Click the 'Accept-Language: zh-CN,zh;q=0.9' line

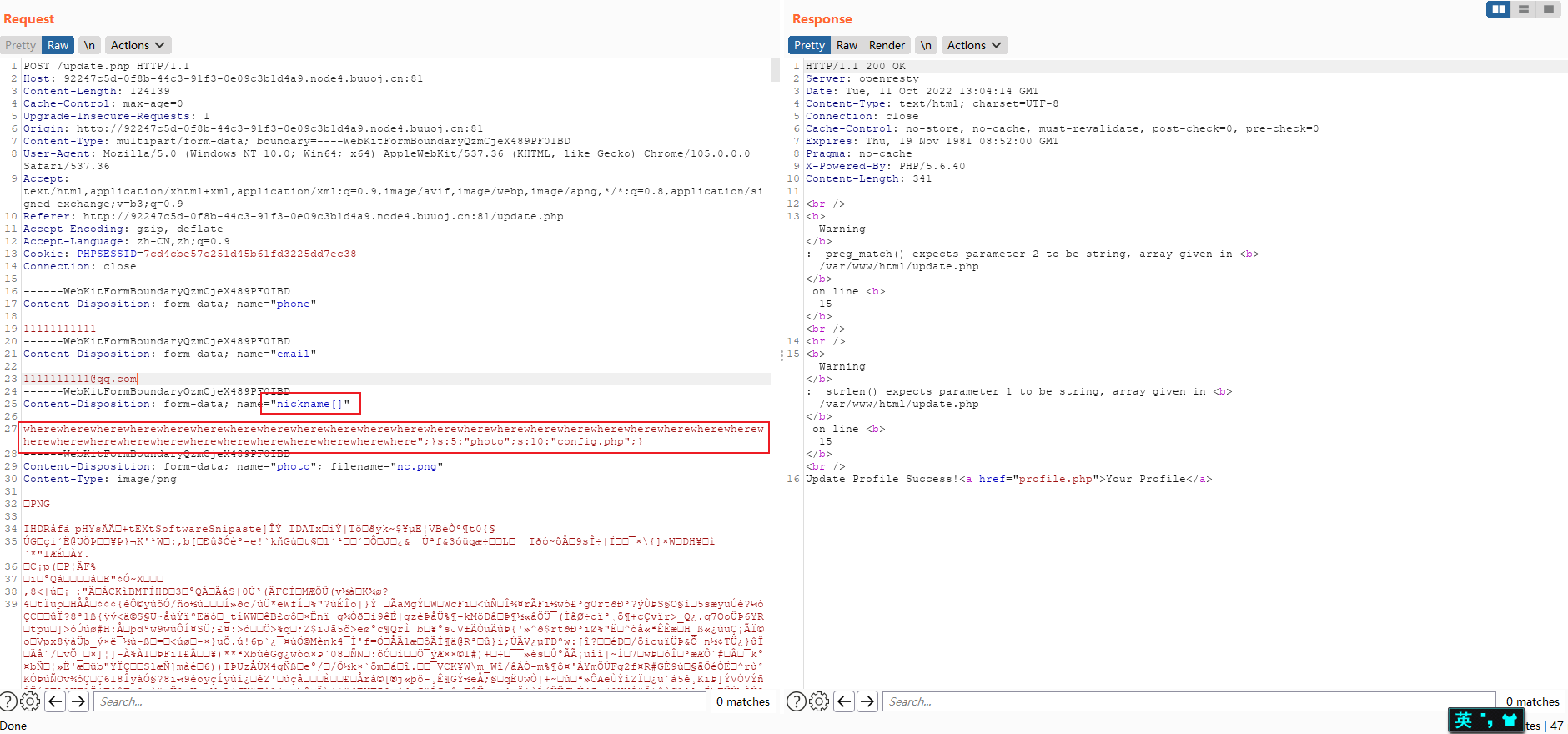pos(126,241)
